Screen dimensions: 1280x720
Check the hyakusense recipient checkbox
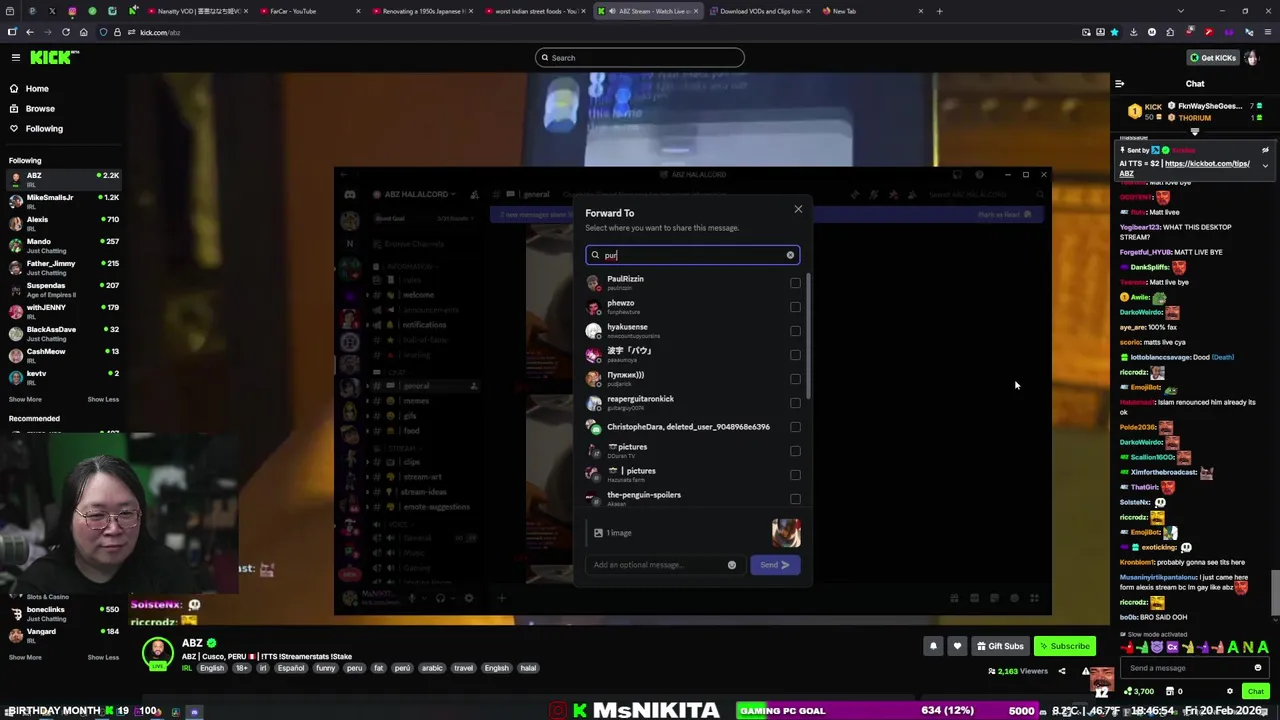click(795, 331)
